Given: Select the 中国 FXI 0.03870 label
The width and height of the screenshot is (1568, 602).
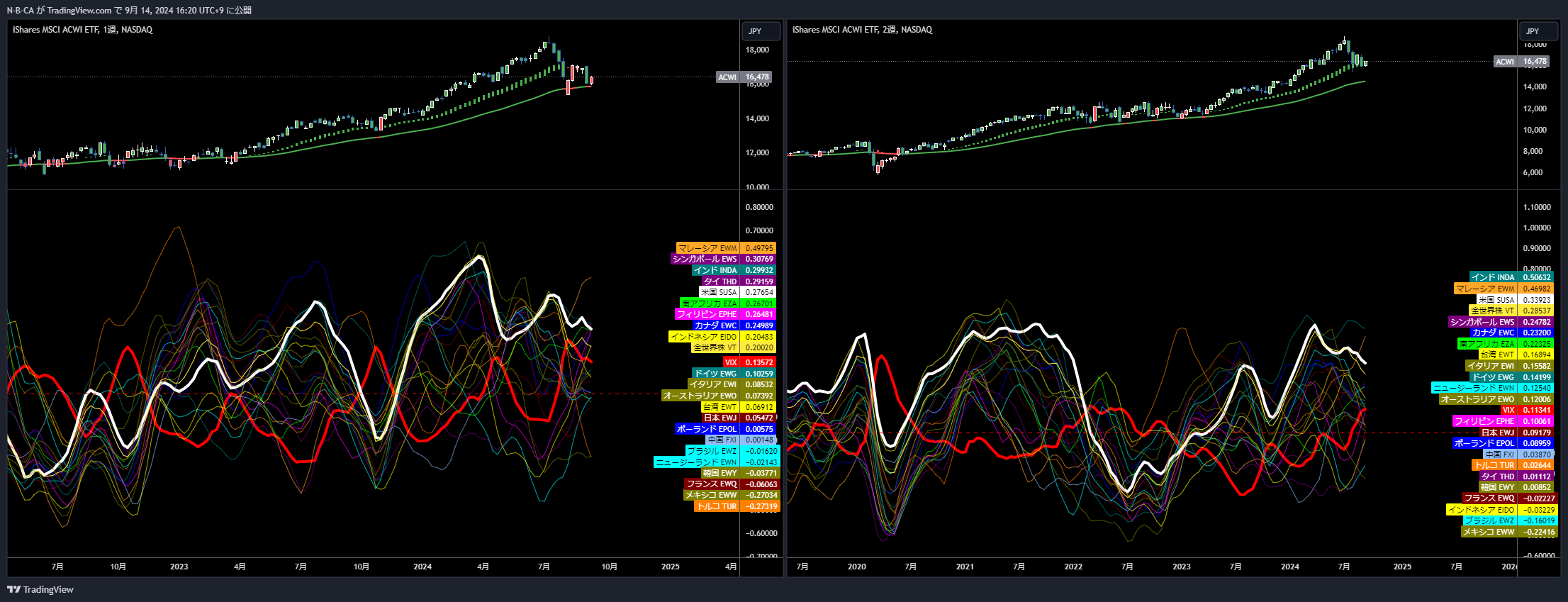Looking at the screenshot, I should (1518, 455).
